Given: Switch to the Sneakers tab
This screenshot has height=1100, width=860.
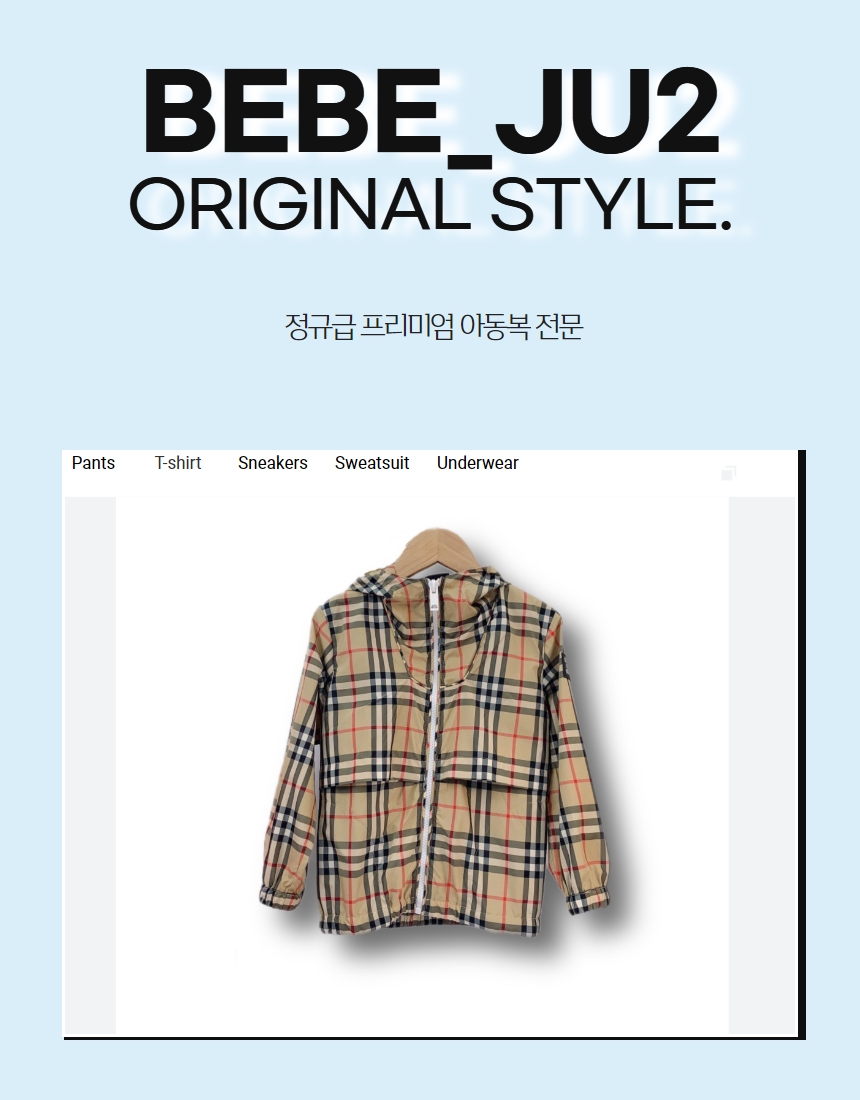Looking at the screenshot, I should 273,463.
